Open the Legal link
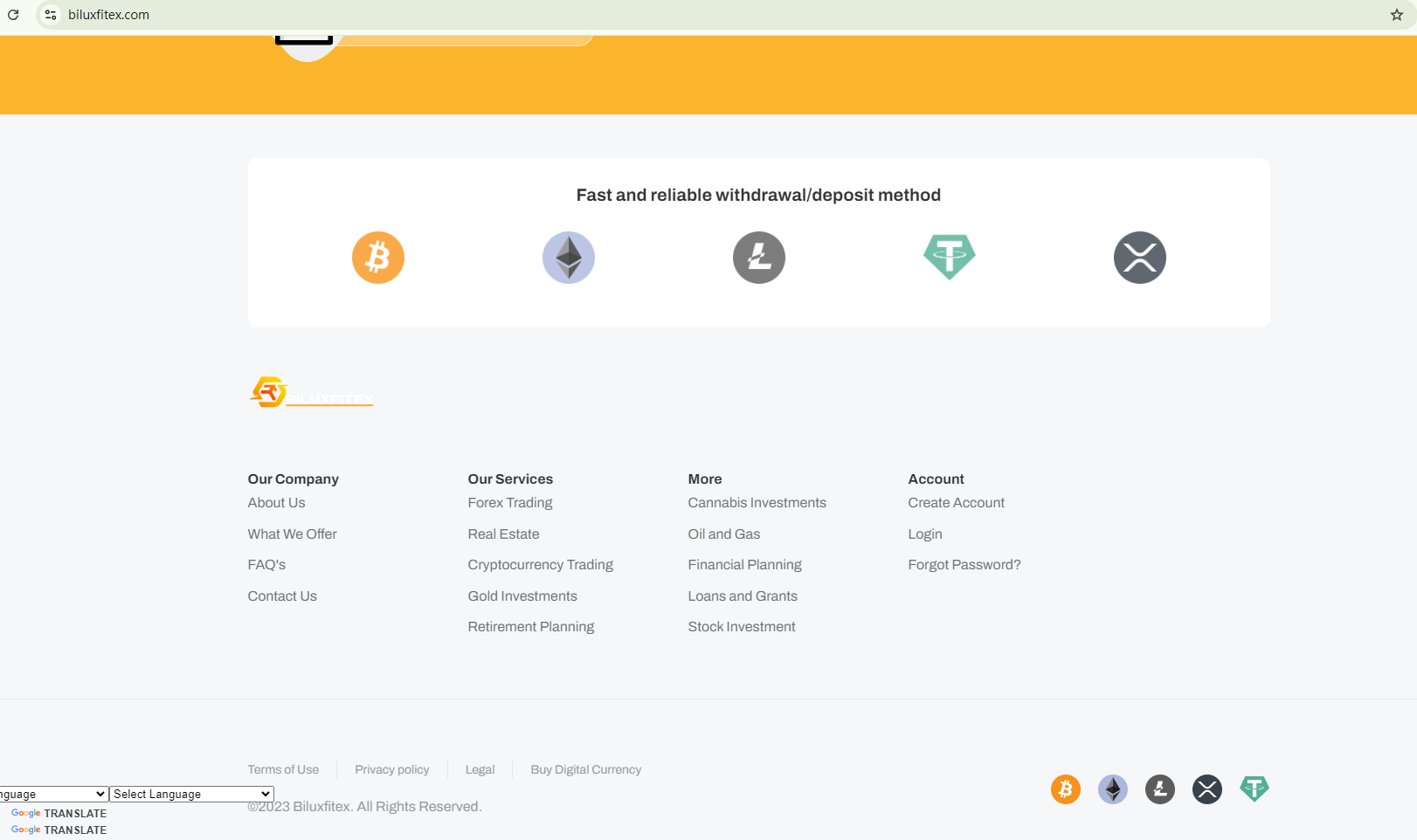1417x840 pixels. point(480,769)
